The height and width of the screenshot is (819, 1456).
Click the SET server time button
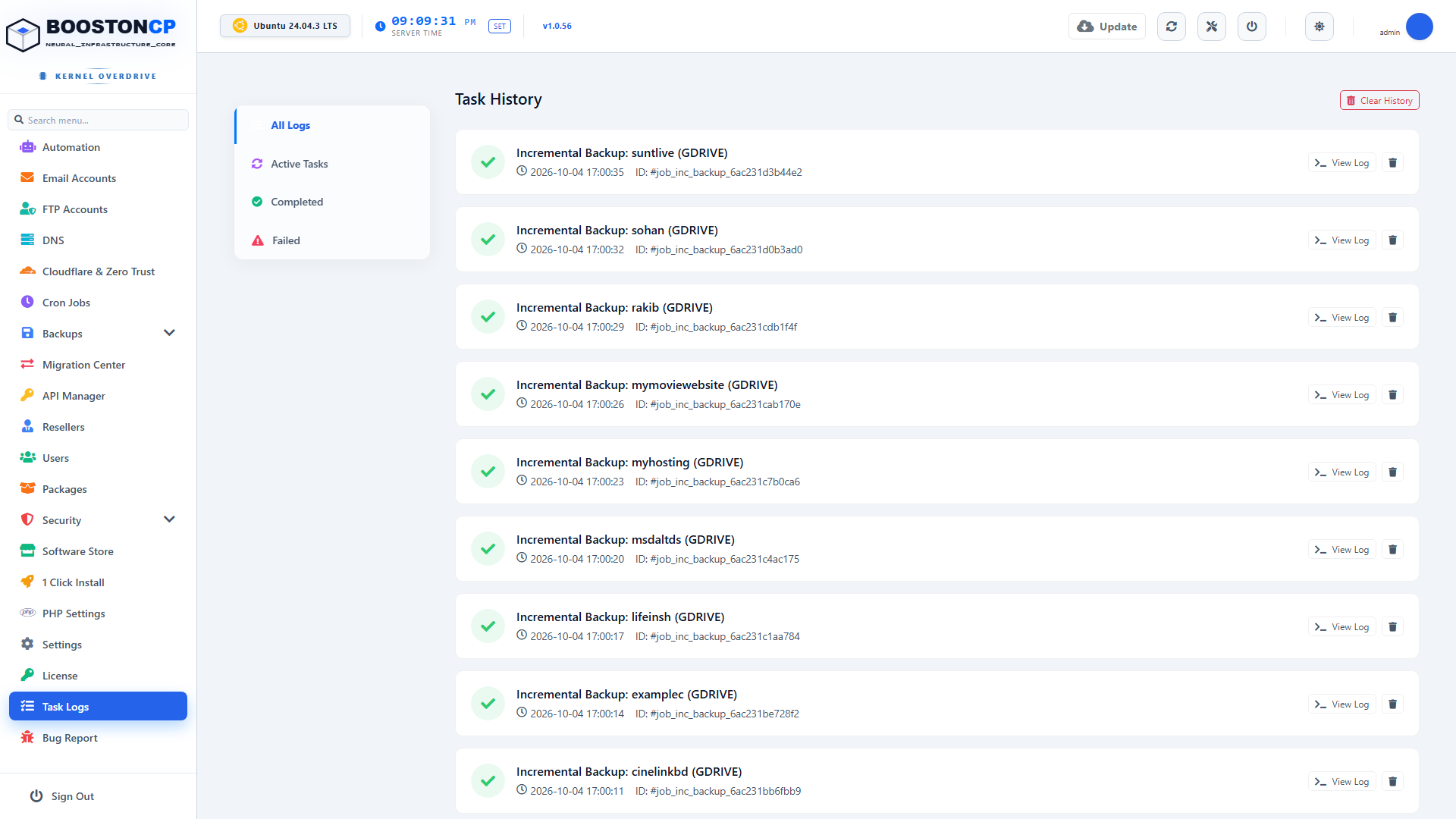tap(500, 27)
